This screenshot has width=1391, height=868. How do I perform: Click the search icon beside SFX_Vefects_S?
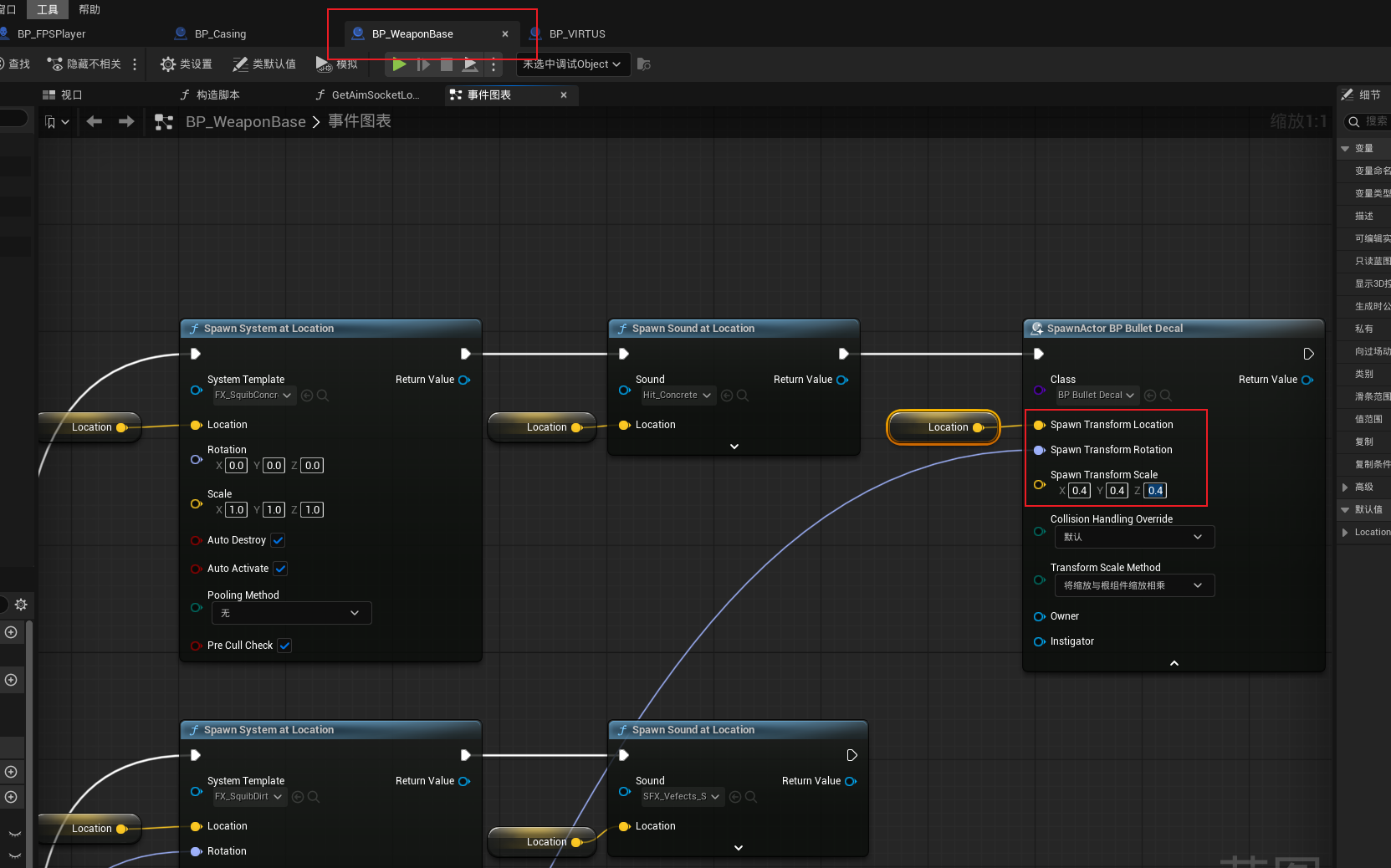click(x=751, y=797)
